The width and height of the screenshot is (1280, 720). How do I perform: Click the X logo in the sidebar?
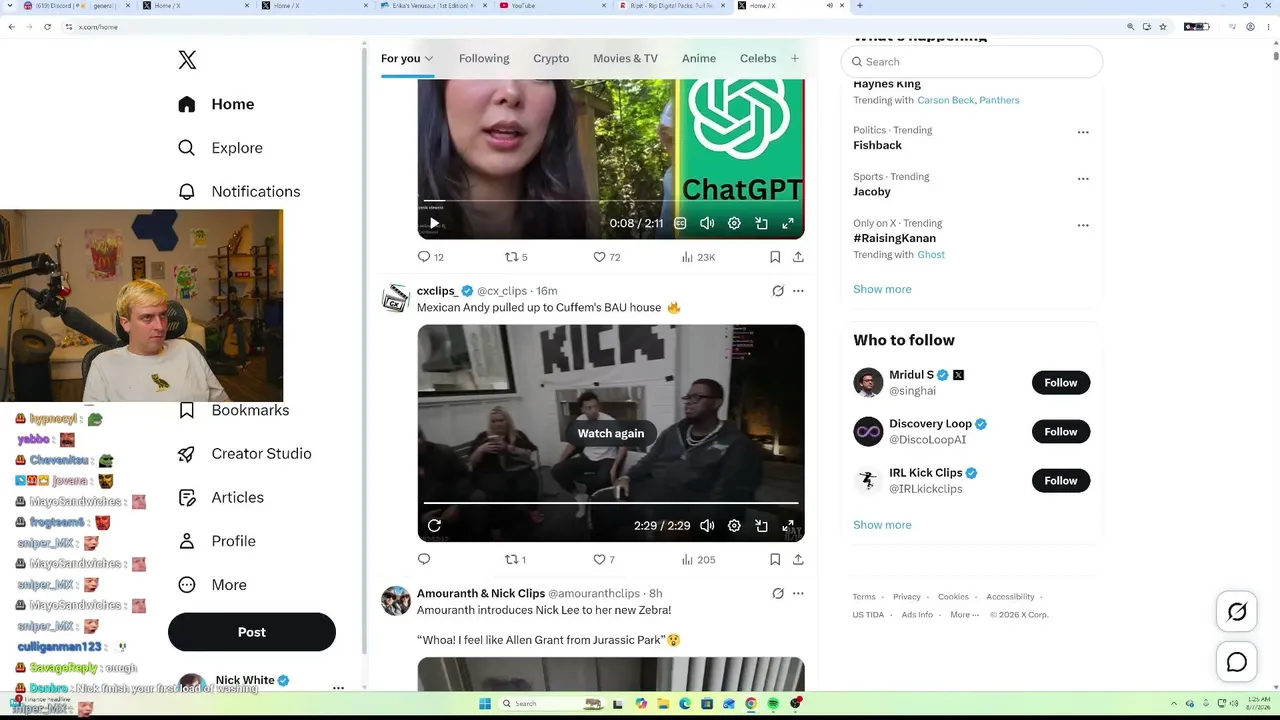tap(187, 60)
